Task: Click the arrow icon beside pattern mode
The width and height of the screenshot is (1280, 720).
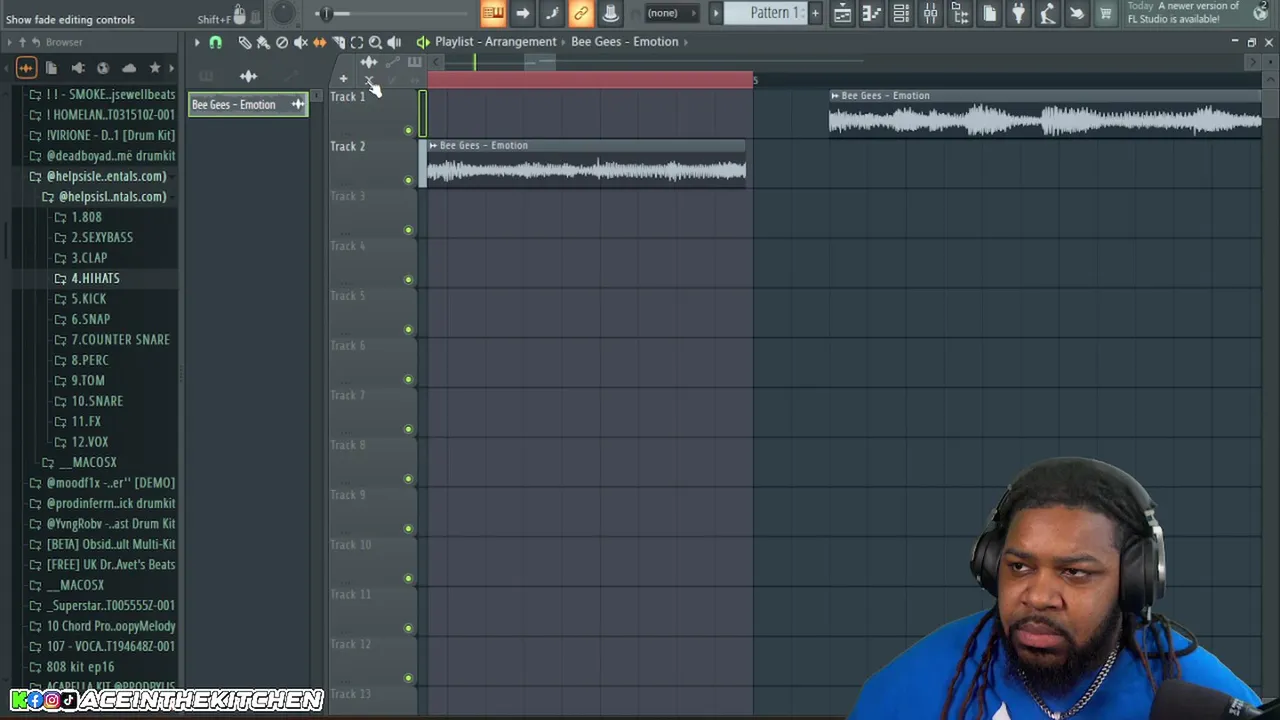Action: click(523, 13)
